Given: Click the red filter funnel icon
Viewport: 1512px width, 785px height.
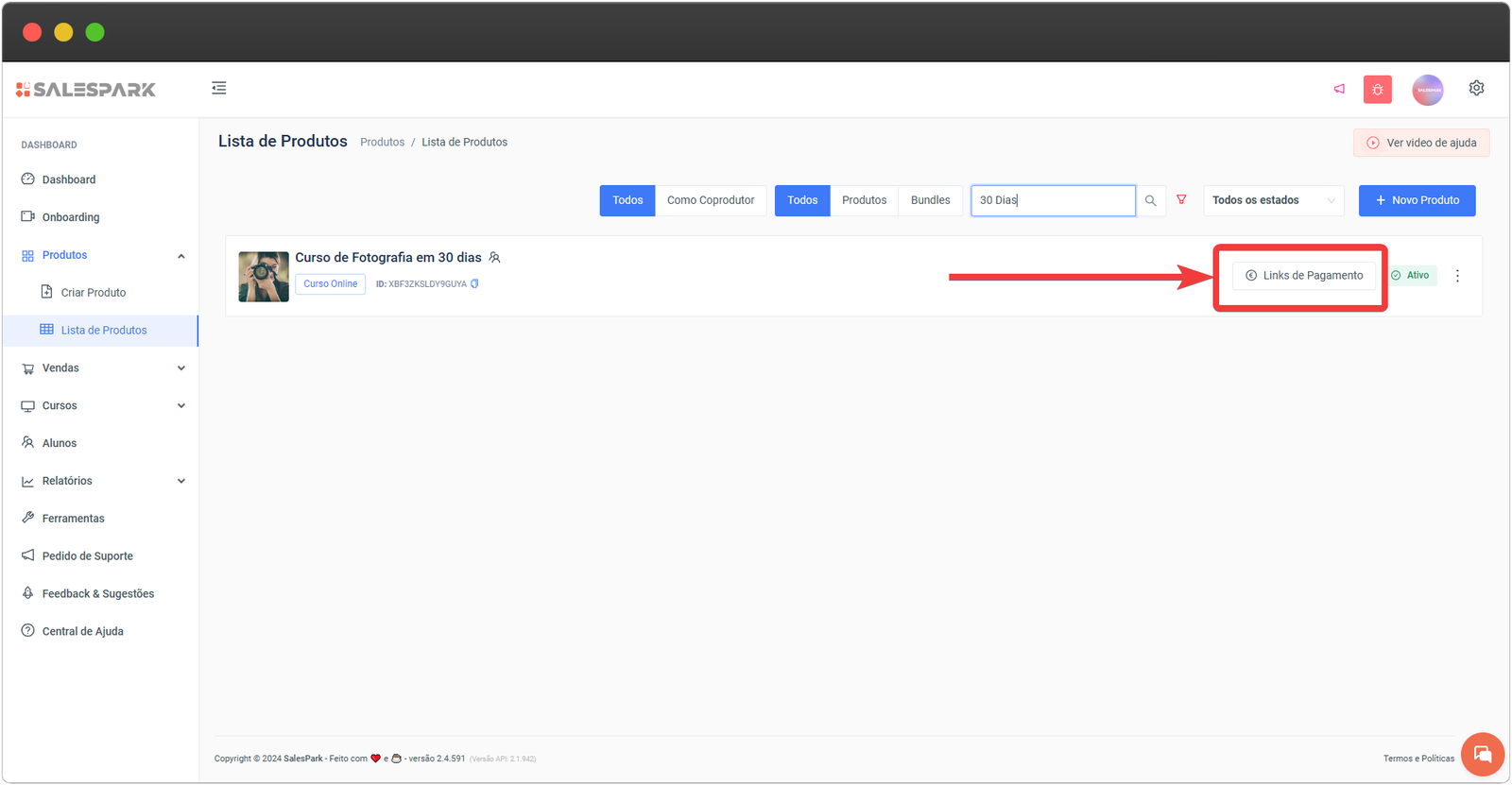Looking at the screenshot, I should [1181, 199].
